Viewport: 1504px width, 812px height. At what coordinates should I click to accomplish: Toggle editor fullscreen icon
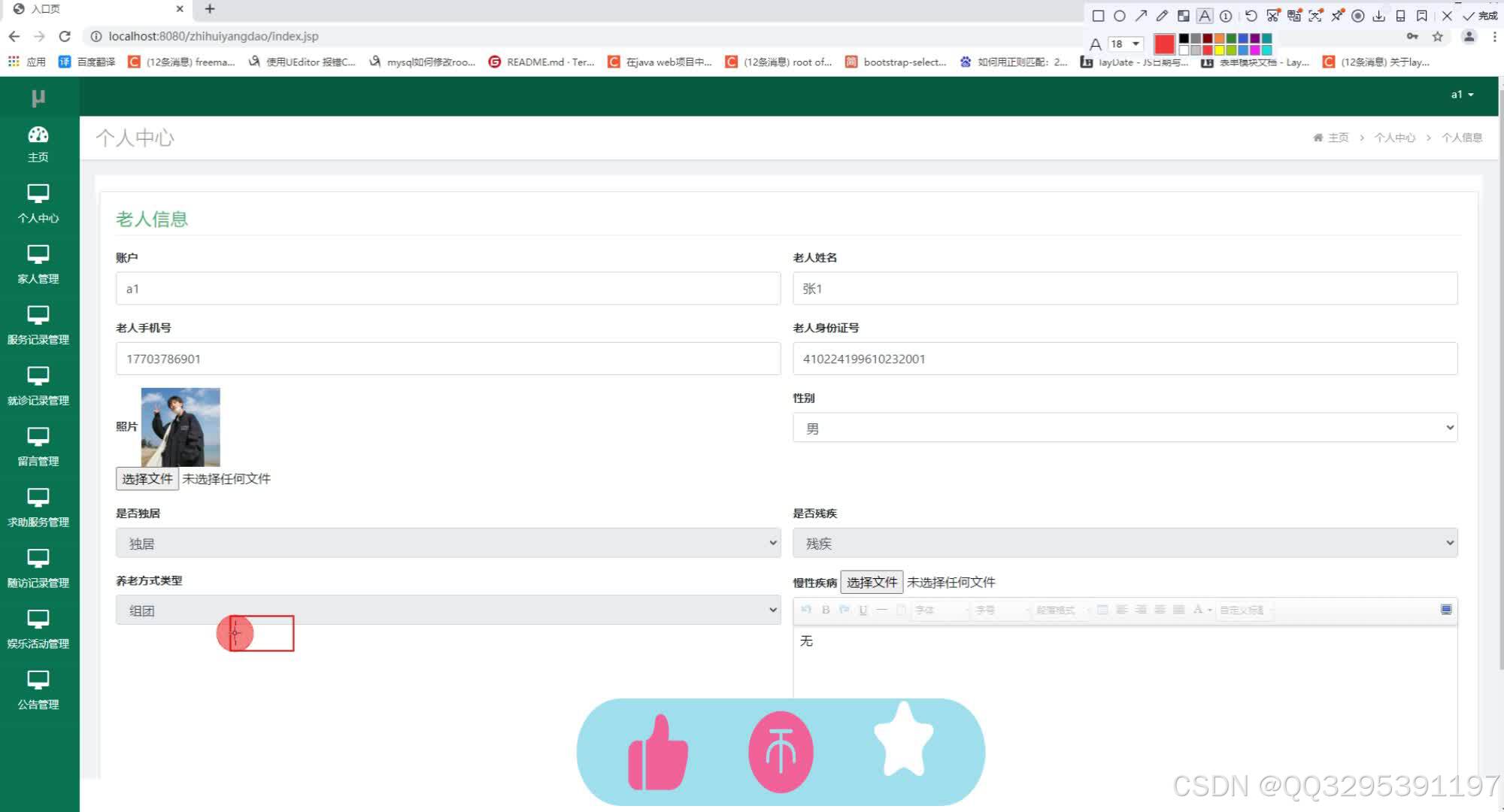(x=1446, y=609)
